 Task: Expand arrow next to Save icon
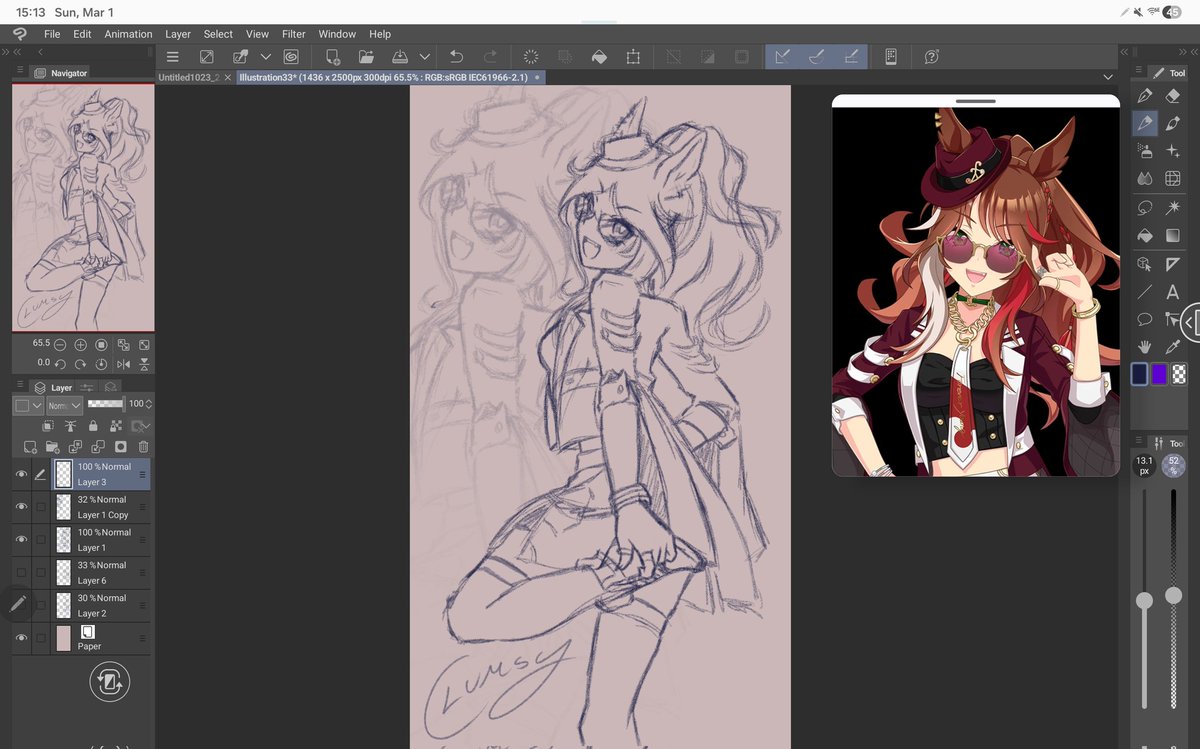[424, 57]
